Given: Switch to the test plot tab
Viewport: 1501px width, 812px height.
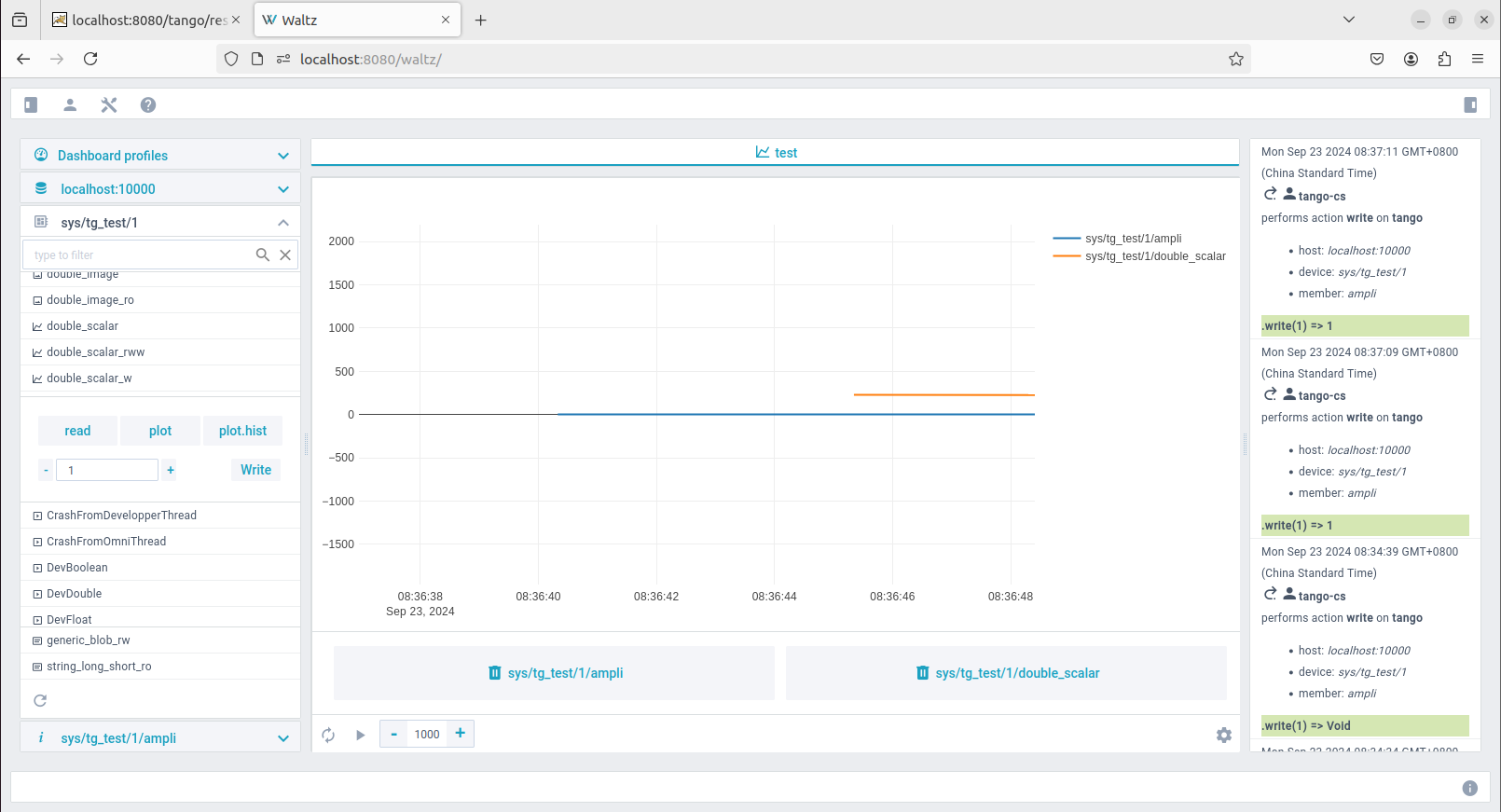Looking at the screenshot, I should (776, 153).
